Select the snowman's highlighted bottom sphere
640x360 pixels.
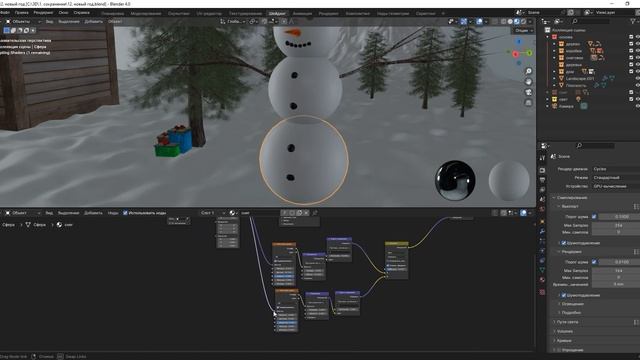304,160
